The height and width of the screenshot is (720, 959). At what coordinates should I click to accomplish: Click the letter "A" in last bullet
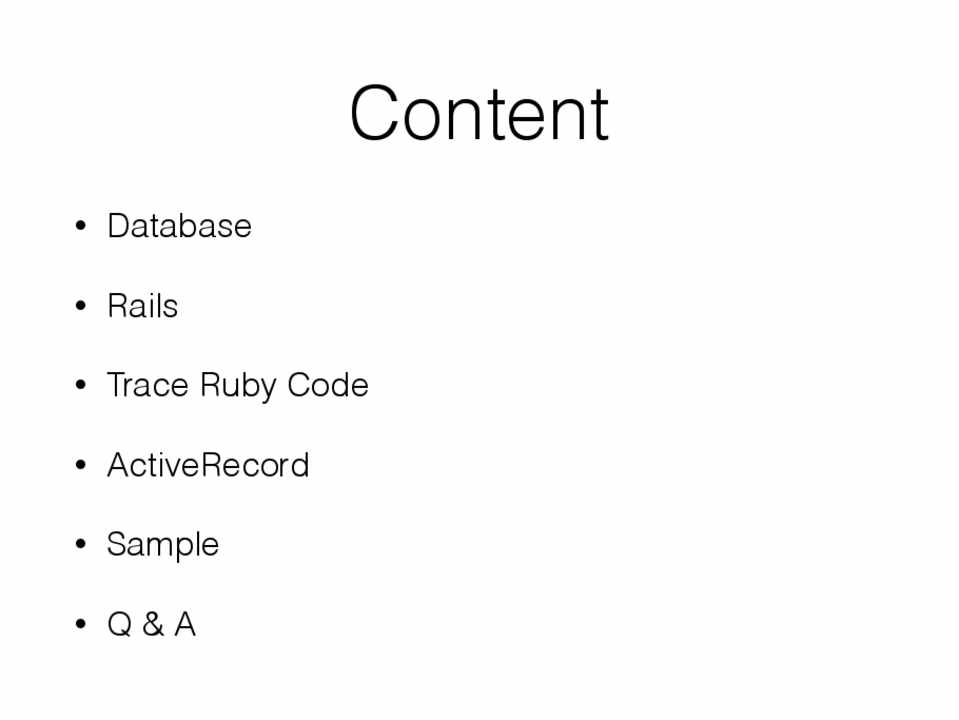(184, 625)
